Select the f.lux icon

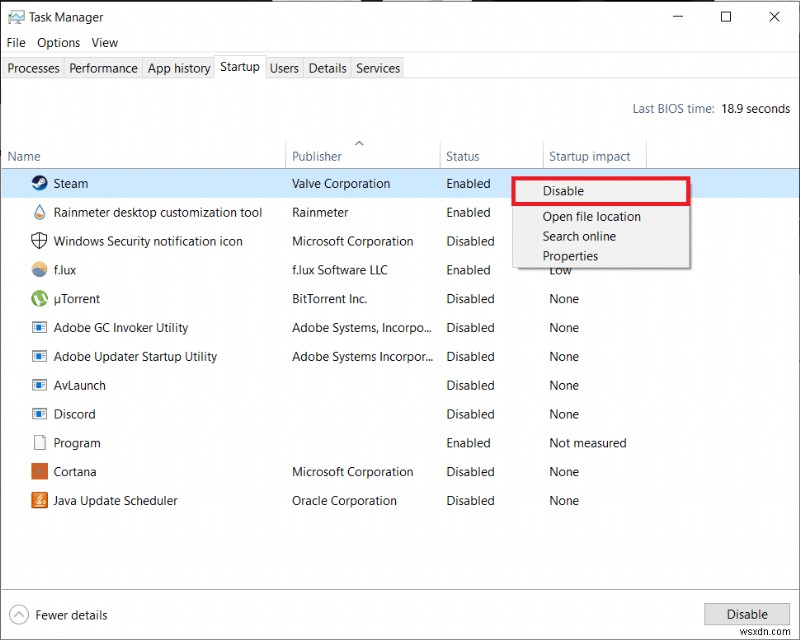tap(37, 270)
